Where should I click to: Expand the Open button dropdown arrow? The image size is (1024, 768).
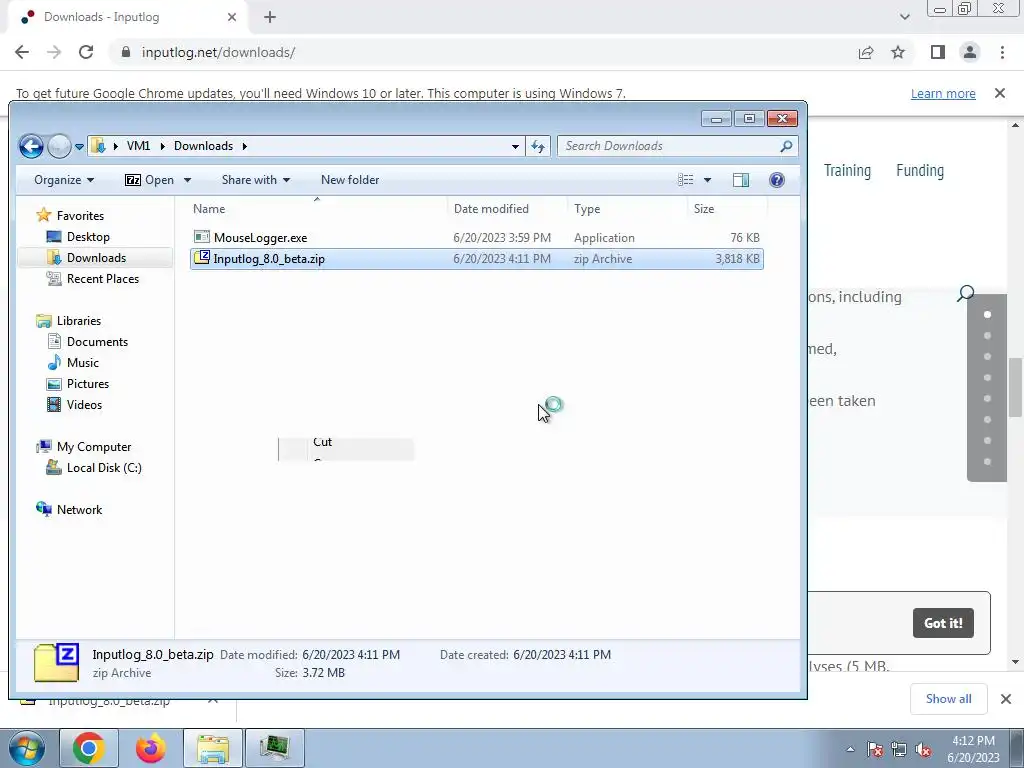[187, 180]
